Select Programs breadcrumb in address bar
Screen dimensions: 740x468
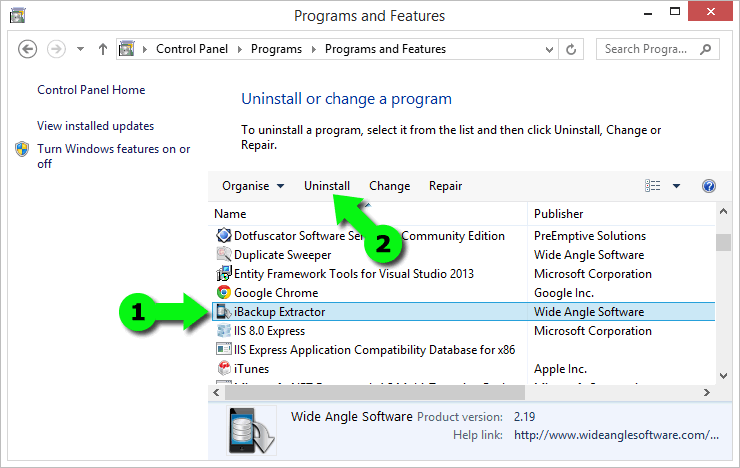coord(276,49)
